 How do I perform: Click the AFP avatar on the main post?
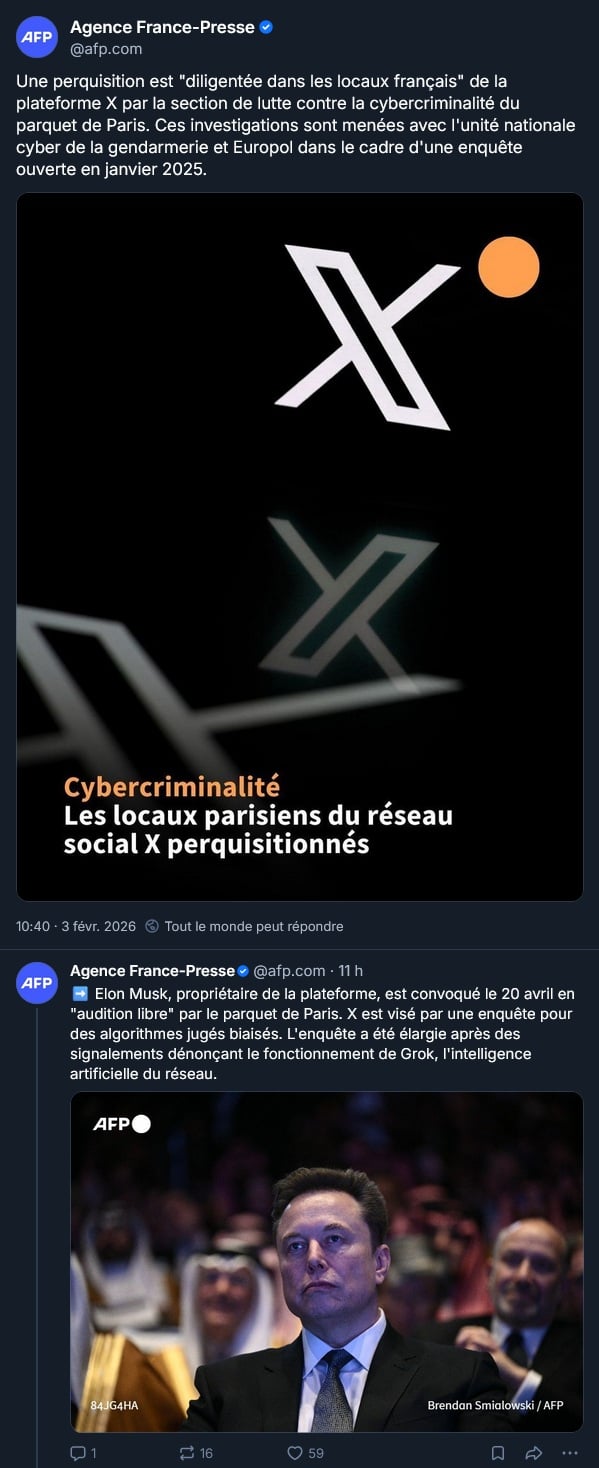tap(37, 37)
